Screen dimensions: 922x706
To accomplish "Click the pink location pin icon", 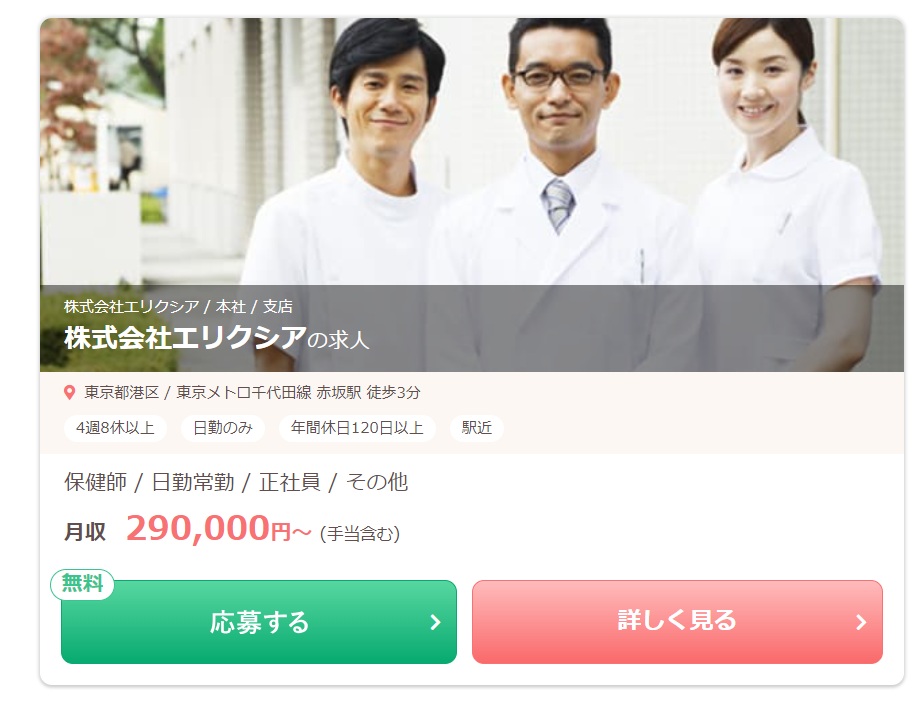I will click(69, 392).
